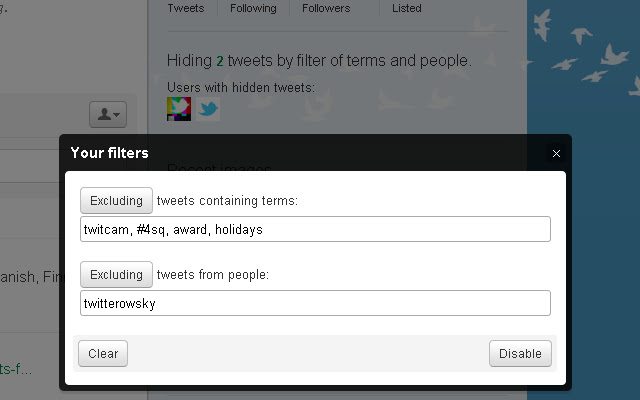Screen dimensions: 640x400
Task: Toggle Excluding for tweets containing terms
Action: click(116, 200)
